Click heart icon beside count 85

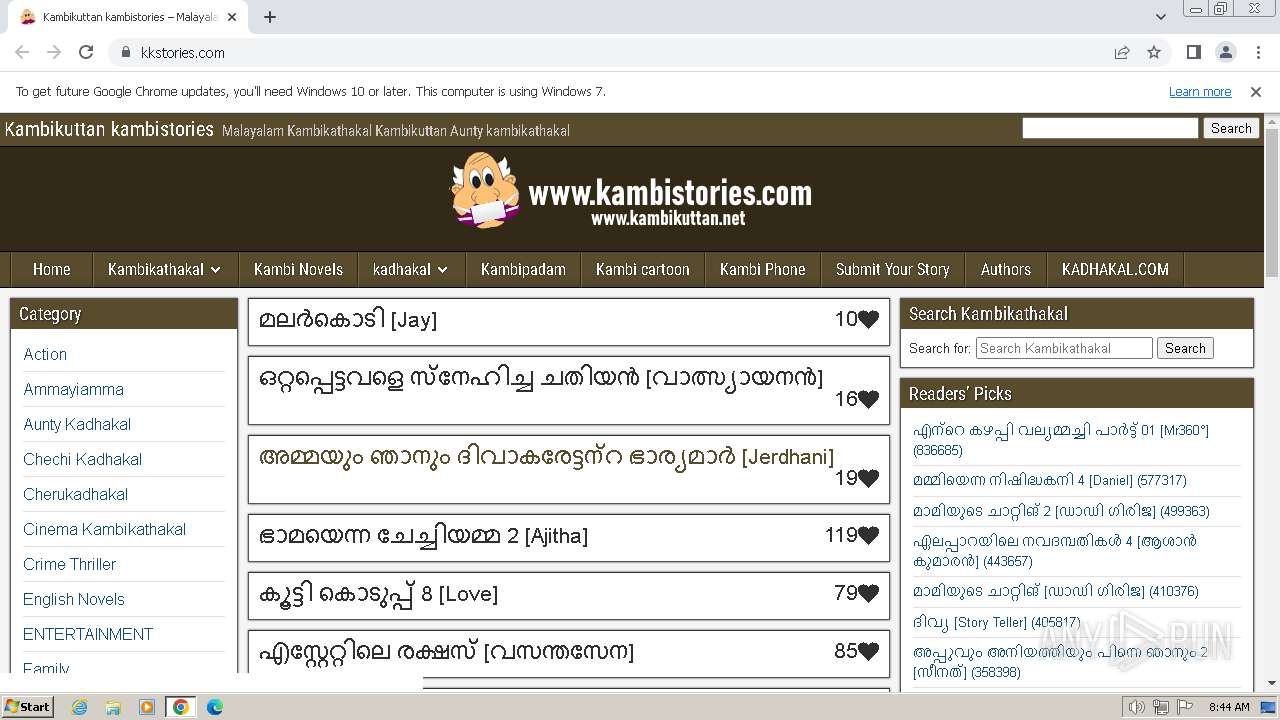click(x=868, y=652)
